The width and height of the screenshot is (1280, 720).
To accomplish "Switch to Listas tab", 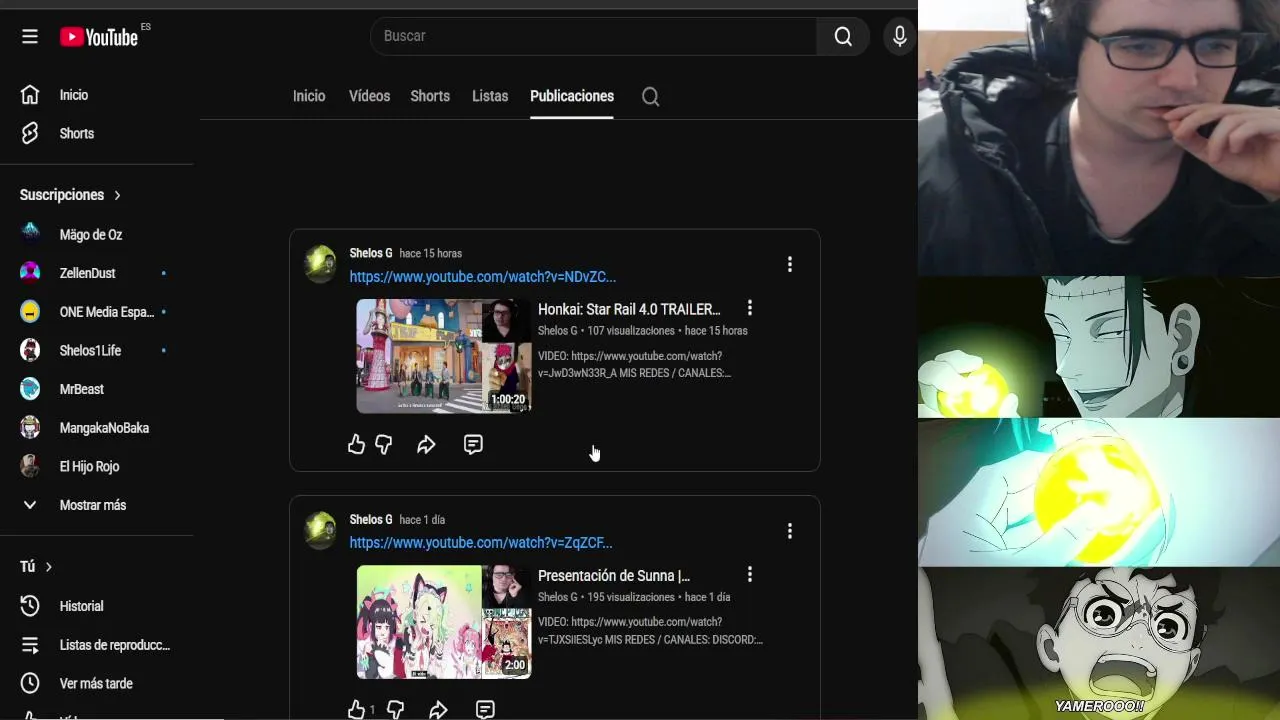I will (x=490, y=96).
